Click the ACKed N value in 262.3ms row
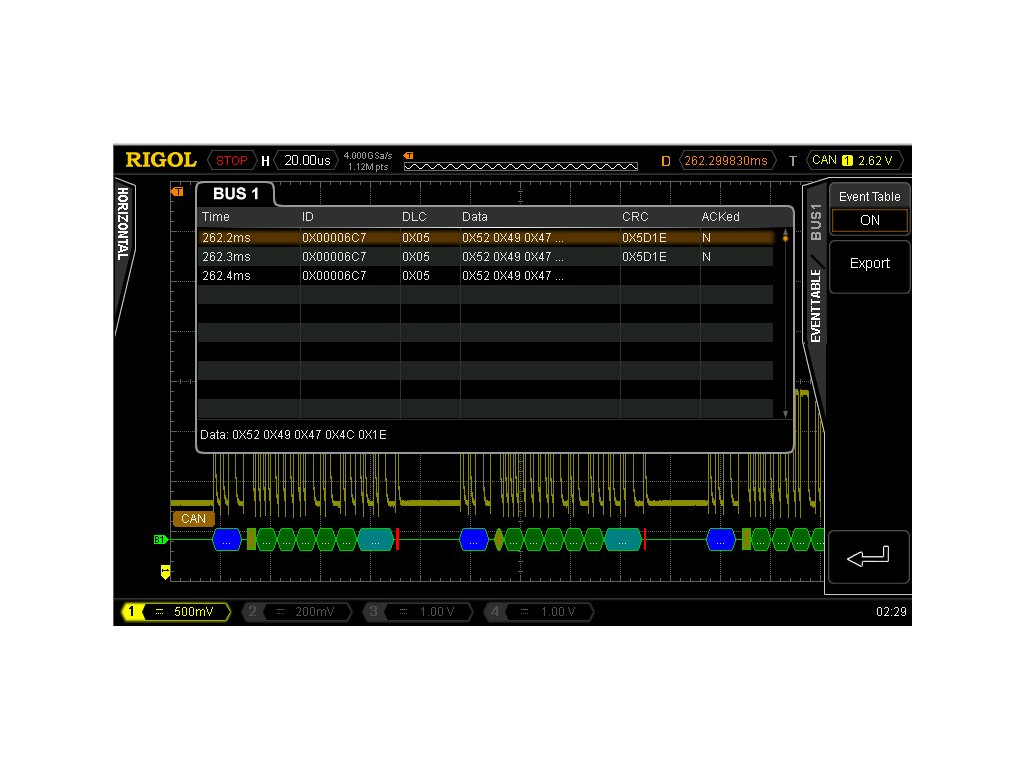The width and height of the screenshot is (1024, 768). pos(706,257)
